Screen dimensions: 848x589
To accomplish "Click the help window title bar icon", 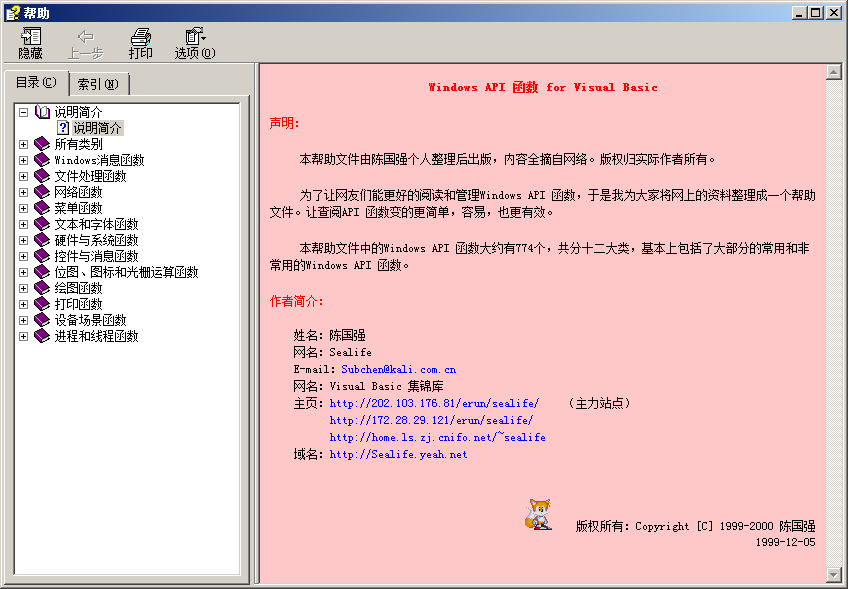I will (13, 12).
